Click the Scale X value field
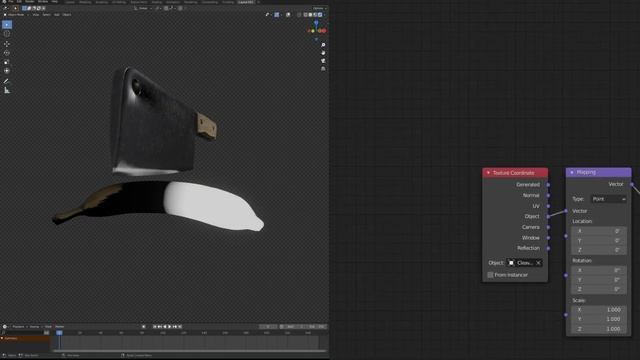 coord(599,310)
